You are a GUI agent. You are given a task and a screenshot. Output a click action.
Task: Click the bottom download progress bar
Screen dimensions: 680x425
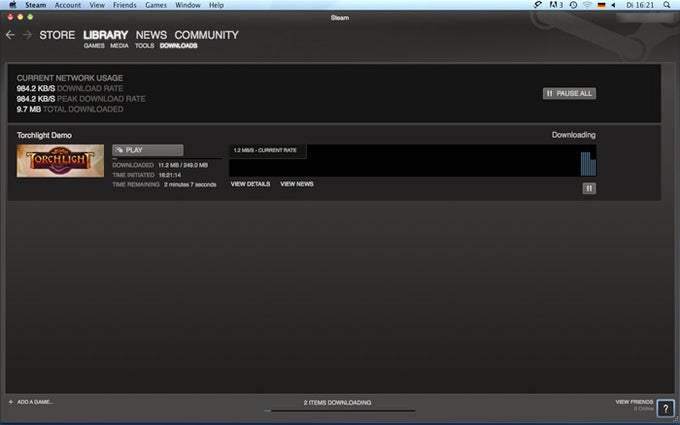(340, 411)
